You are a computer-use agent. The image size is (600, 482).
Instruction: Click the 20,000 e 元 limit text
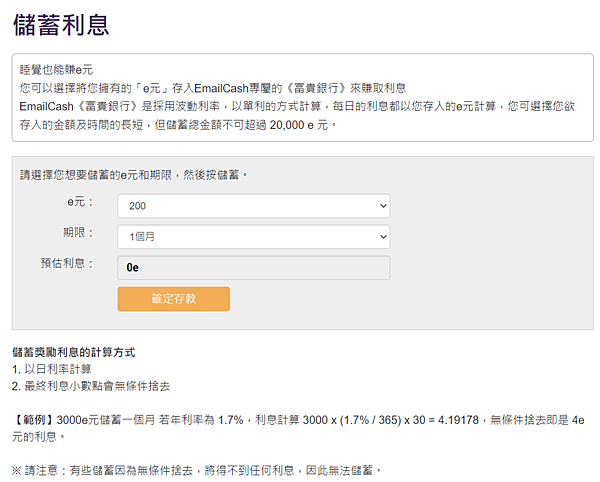coord(299,125)
